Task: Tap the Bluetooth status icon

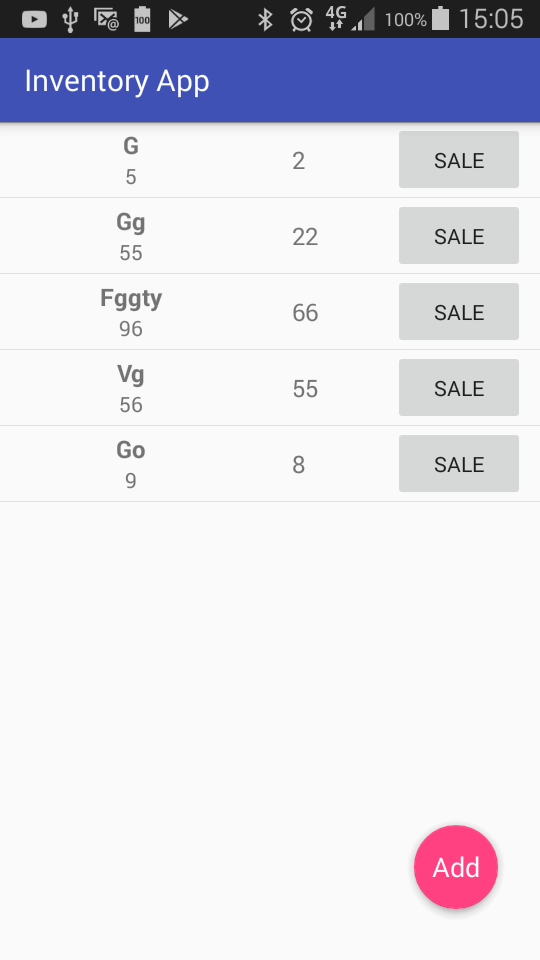Action: (265, 20)
